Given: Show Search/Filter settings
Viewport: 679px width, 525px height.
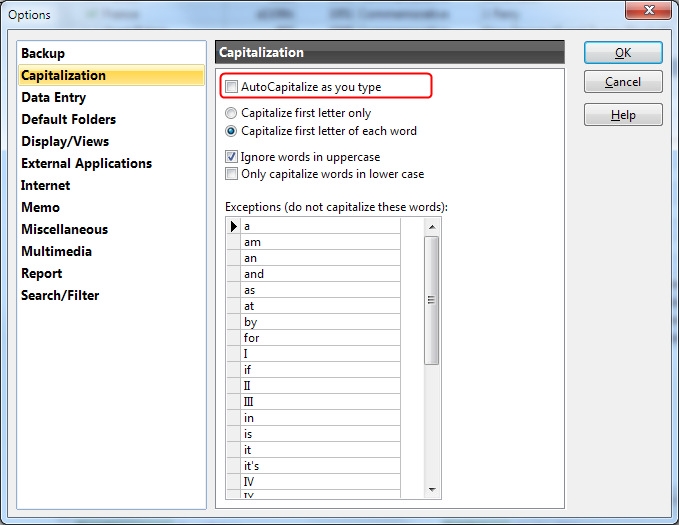Looking at the screenshot, I should pyautogui.click(x=60, y=295).
